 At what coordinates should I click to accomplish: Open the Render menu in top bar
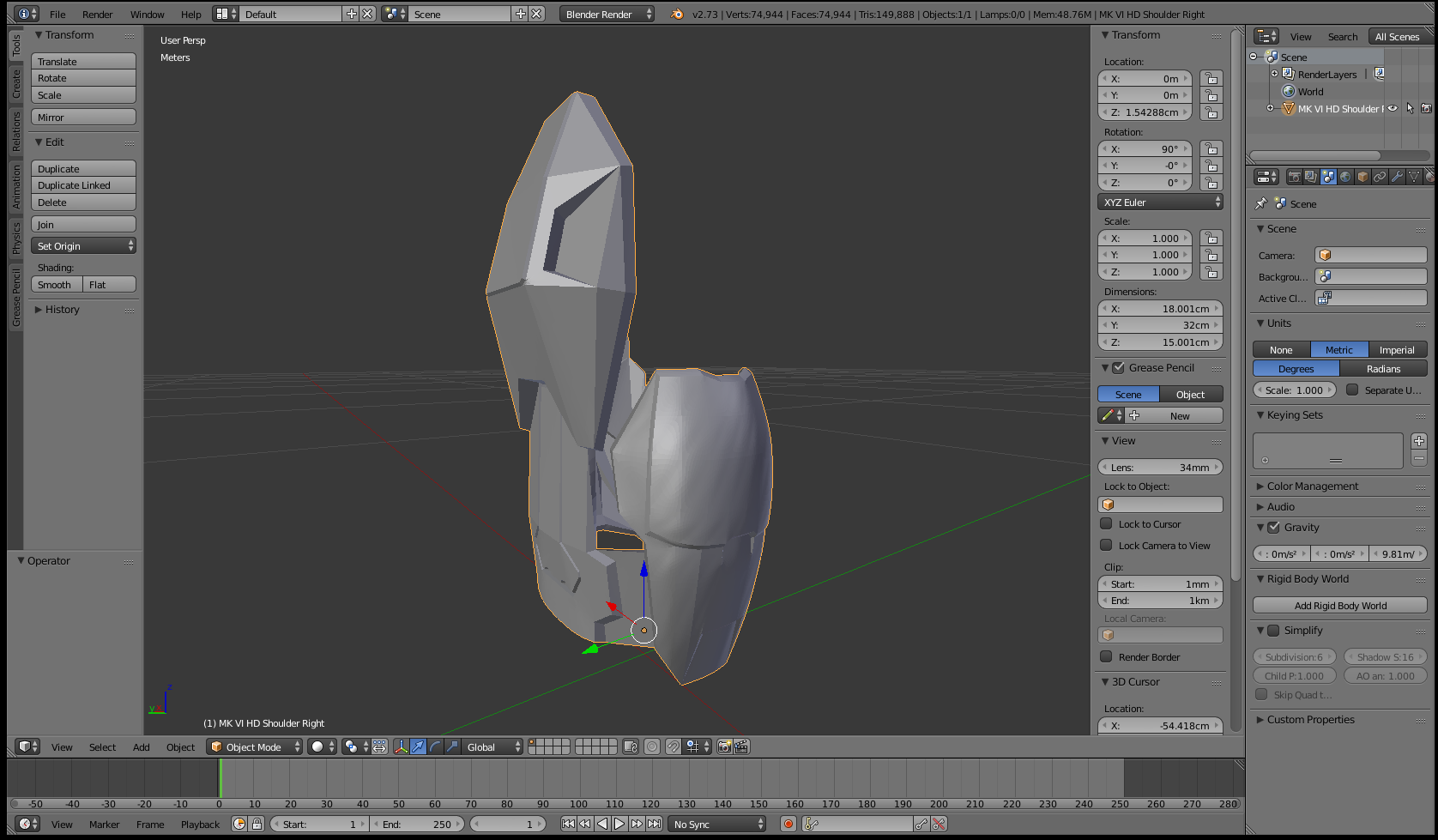click(98, 15)
